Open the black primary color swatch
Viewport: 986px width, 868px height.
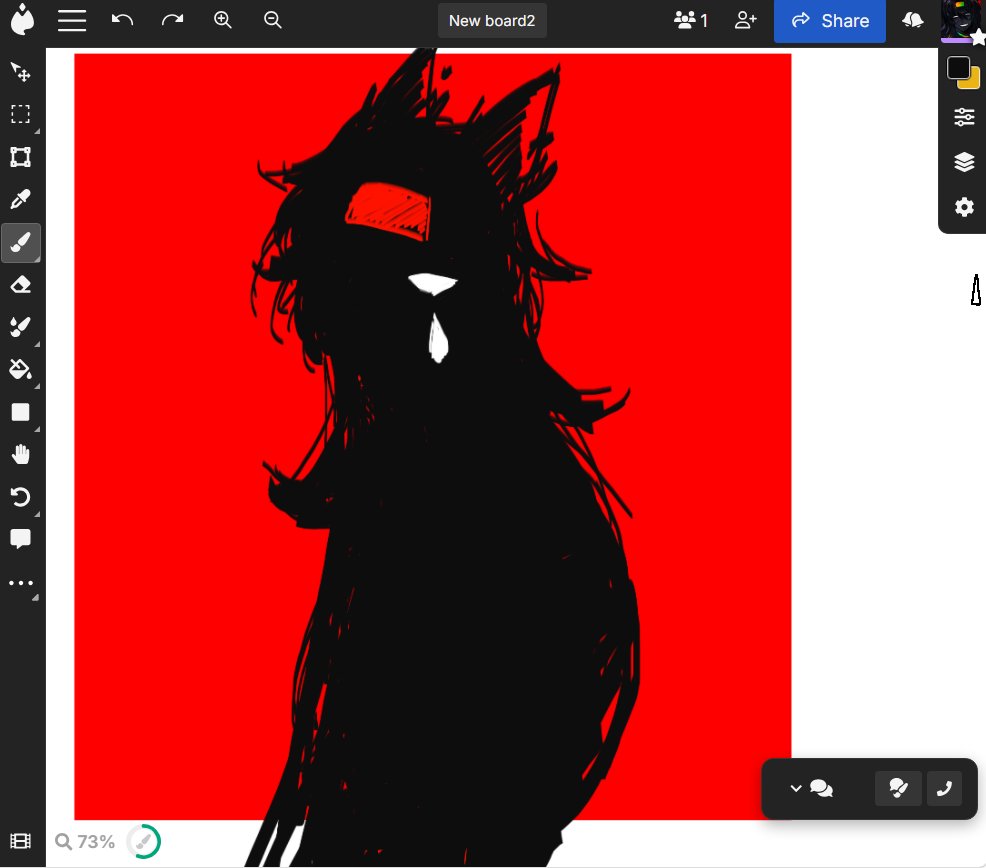958,67
